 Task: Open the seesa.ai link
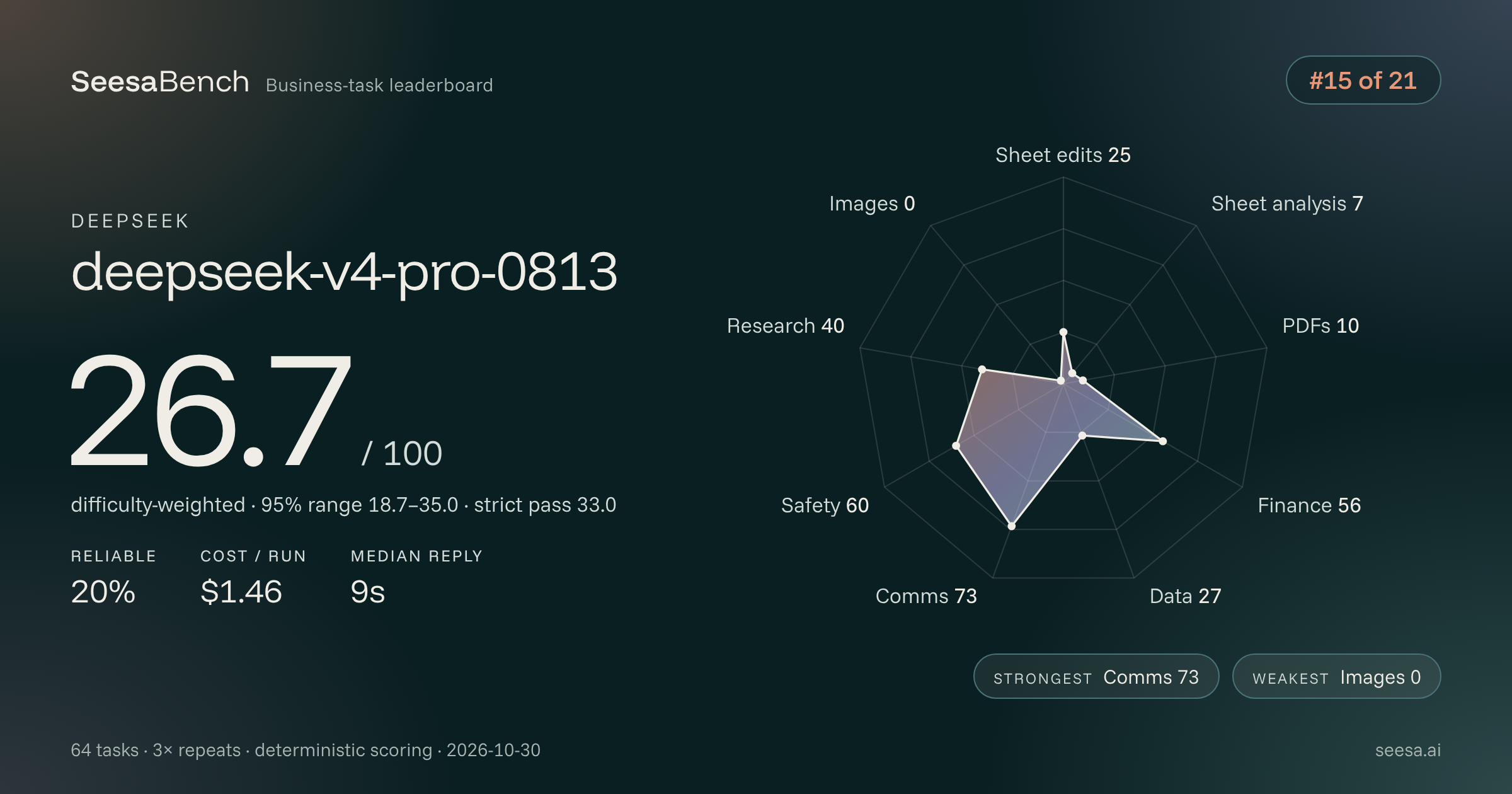click(x=1408, y=750)
